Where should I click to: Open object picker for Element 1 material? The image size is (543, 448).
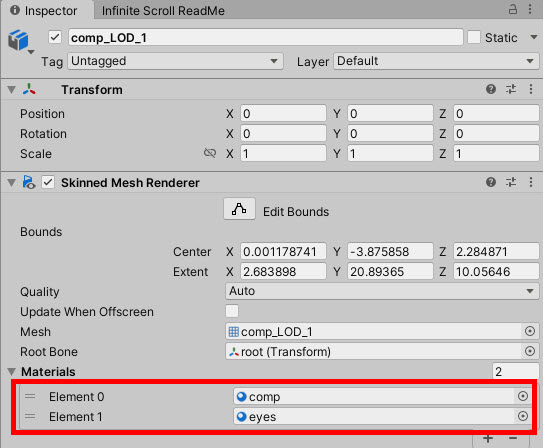pyautogui.click(x=523, y=416)
